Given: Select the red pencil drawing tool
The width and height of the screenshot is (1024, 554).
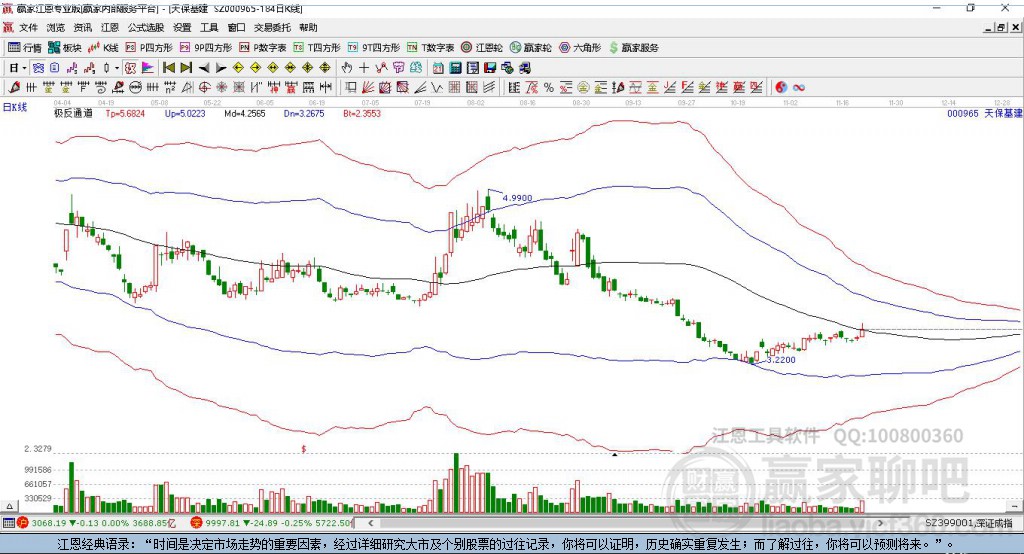Looking at the screenshot, I should coord(14,88).
